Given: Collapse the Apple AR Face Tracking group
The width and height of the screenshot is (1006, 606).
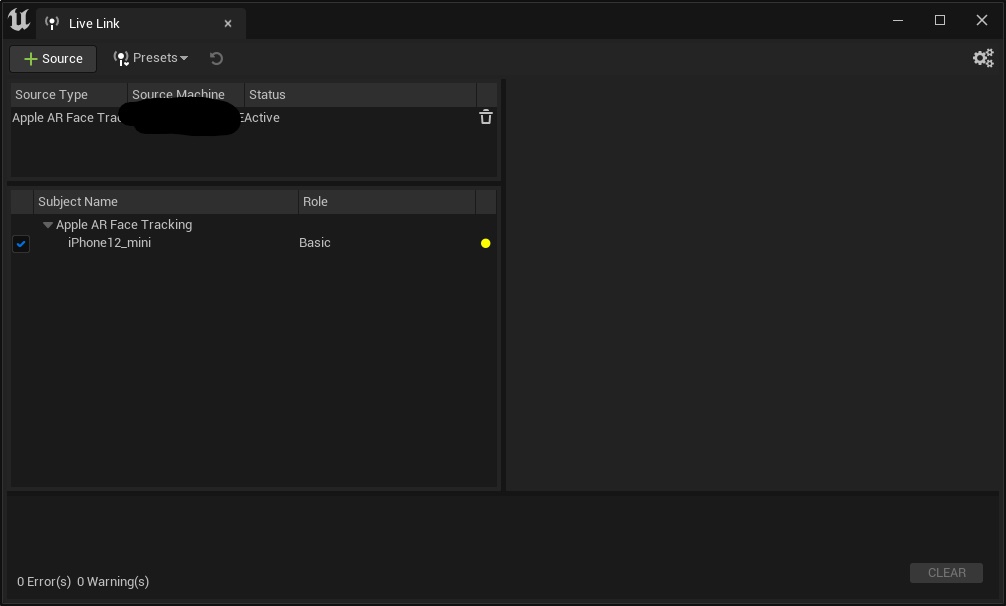Looking at the screenshot, I should click(47, 225).
